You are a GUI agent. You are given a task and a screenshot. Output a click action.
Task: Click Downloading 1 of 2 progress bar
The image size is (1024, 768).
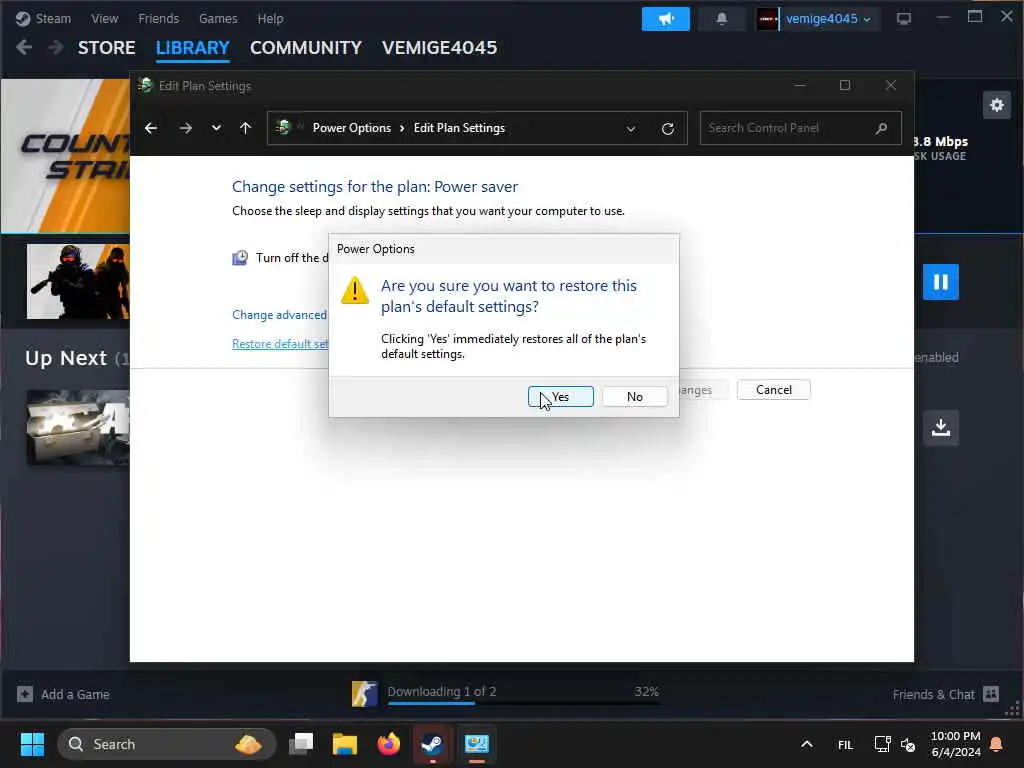pos(523,703)
